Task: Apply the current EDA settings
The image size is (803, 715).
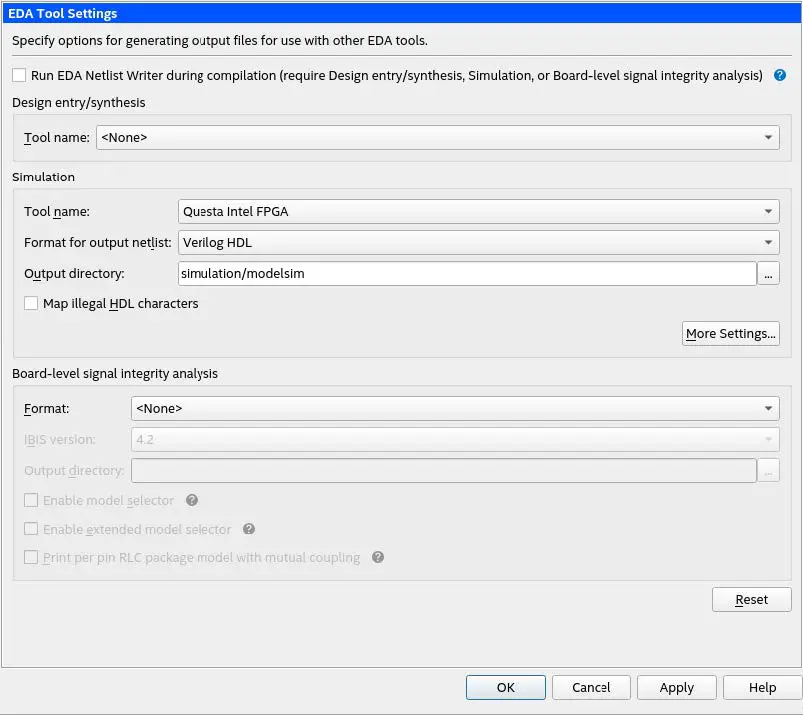Action: pos(676,687)
